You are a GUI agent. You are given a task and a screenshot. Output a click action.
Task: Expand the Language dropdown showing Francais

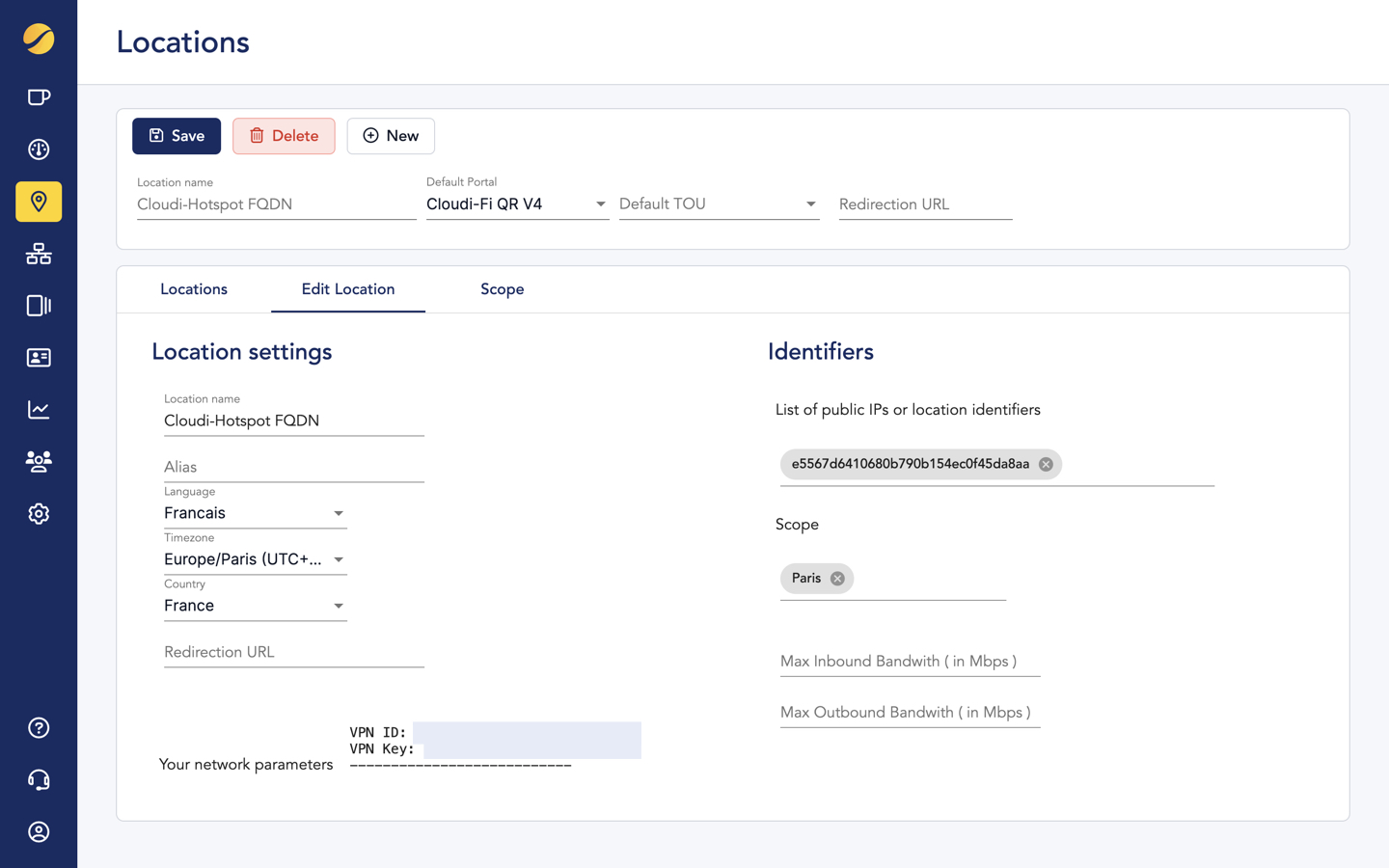point(339,512)
